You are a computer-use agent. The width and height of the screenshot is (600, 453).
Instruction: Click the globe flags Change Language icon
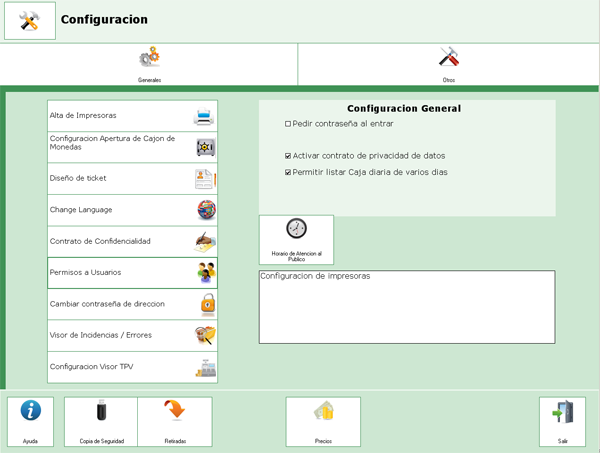point(206,210)
